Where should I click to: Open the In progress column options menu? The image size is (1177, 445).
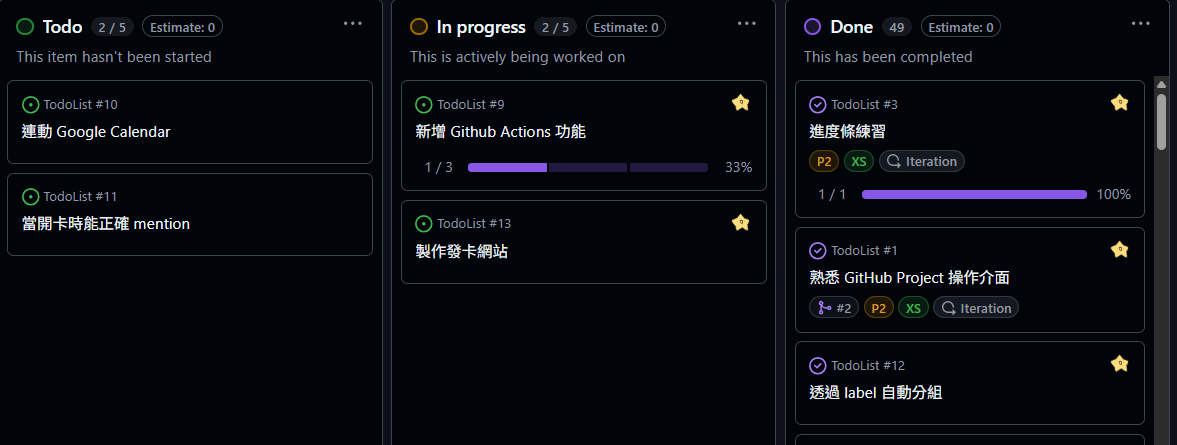tap(746, 23)
